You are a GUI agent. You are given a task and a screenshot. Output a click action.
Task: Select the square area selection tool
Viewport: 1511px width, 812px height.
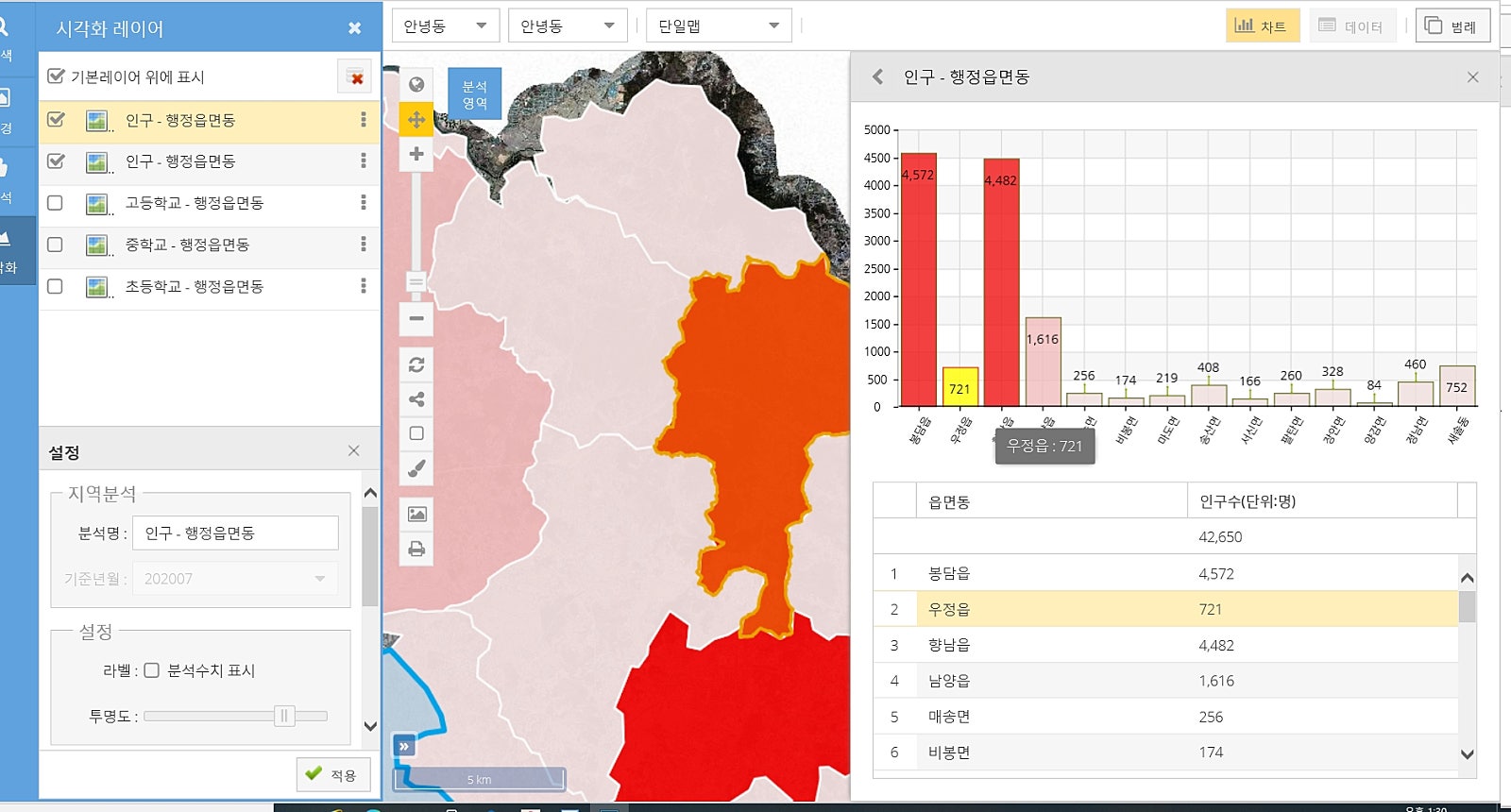point(416,433)
